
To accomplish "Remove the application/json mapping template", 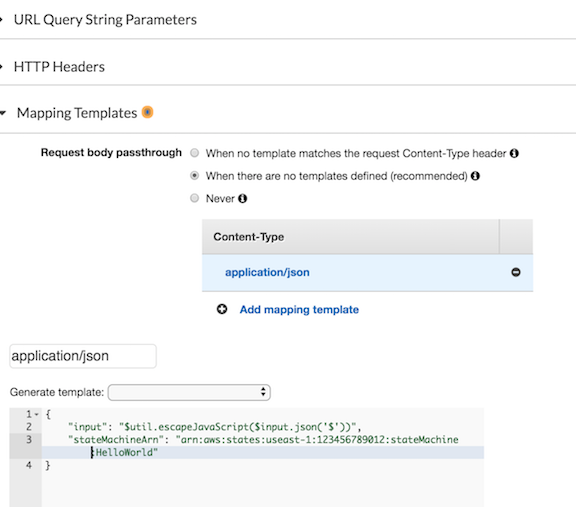I will click(516, 272).
